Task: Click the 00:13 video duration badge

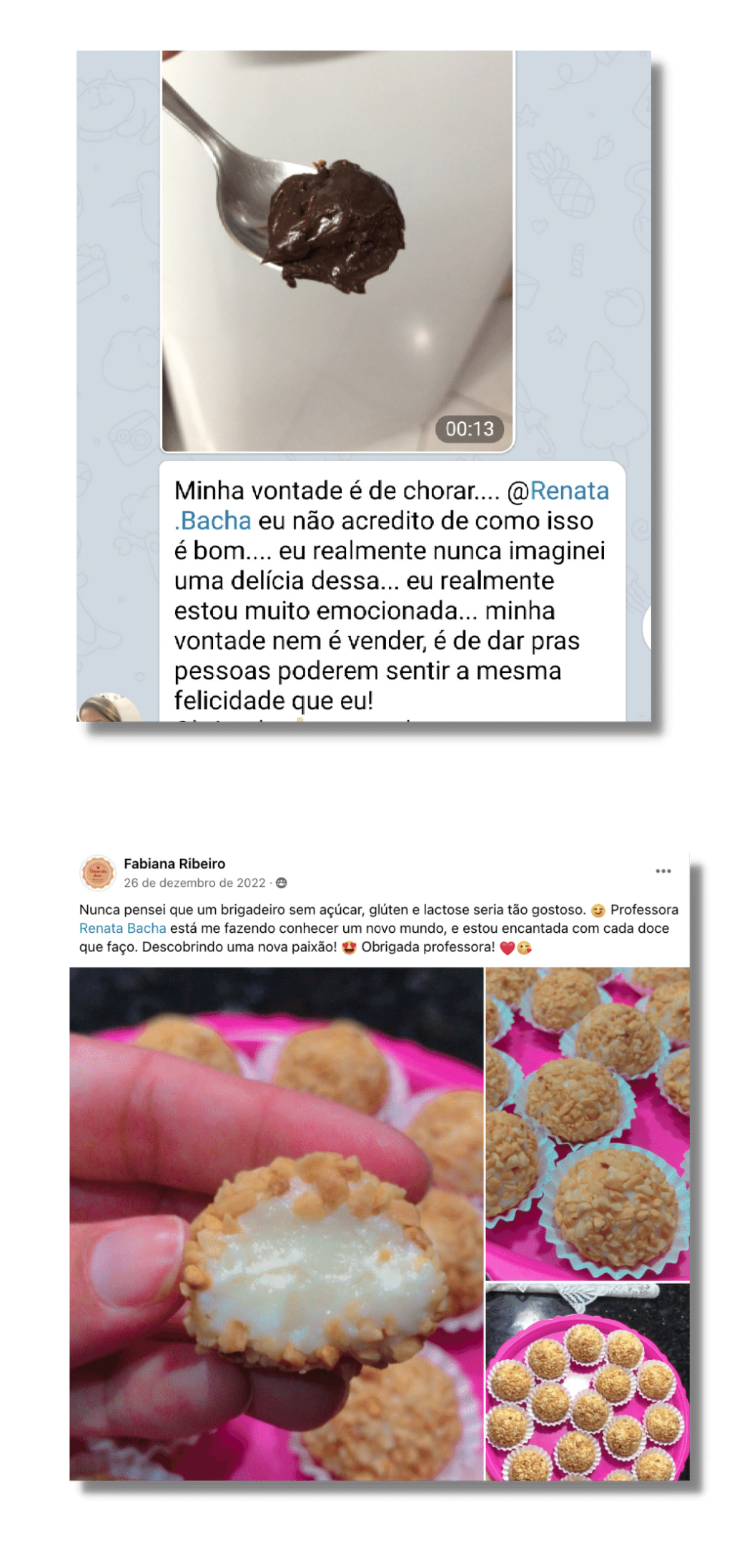Action: point(469,428)
